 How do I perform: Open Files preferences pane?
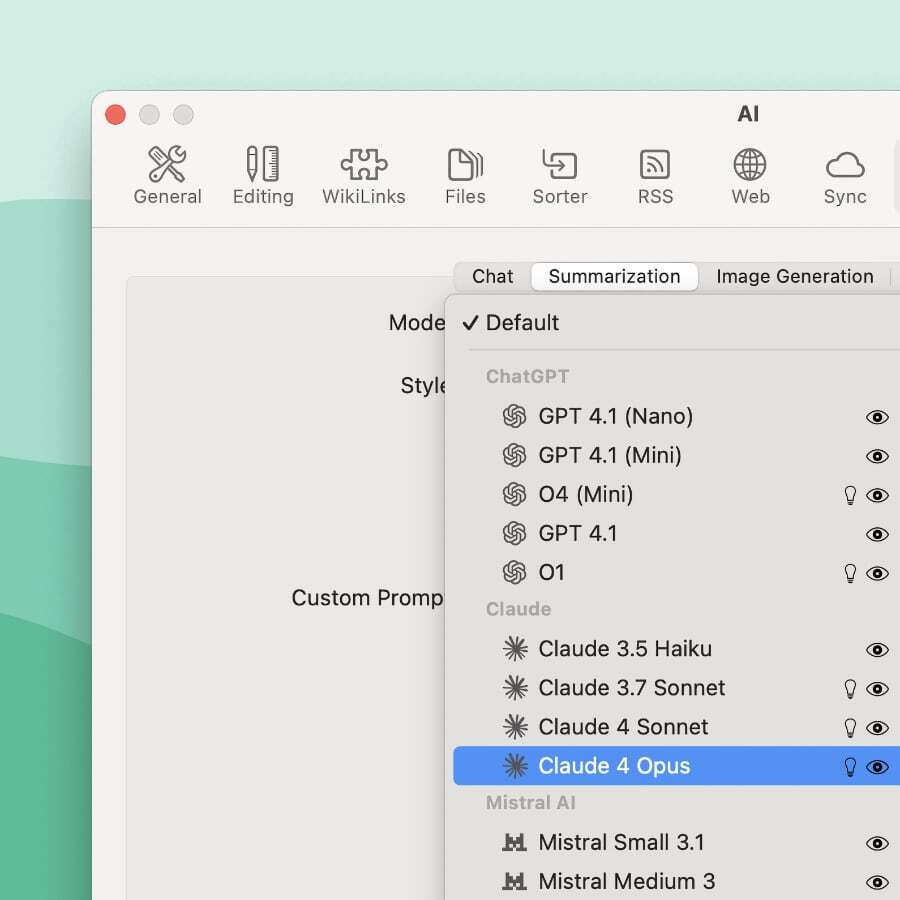point(465,176)
